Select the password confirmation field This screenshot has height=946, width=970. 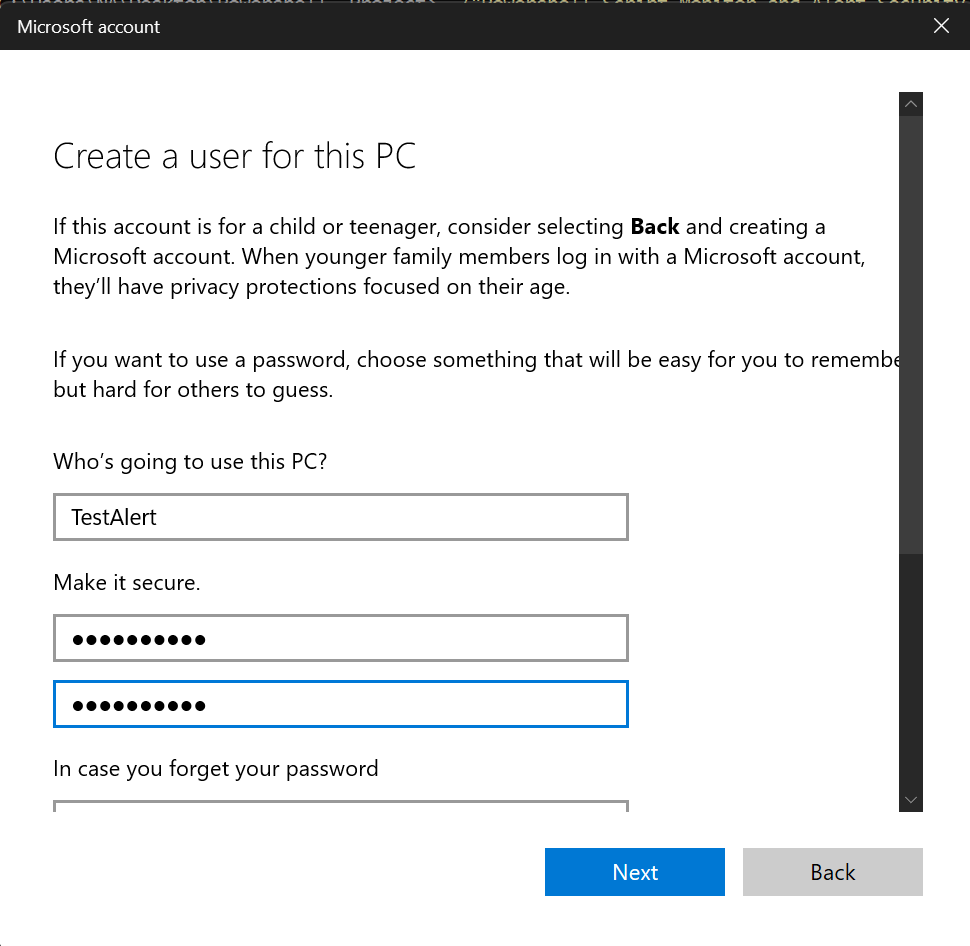click(x=340, y=704)
